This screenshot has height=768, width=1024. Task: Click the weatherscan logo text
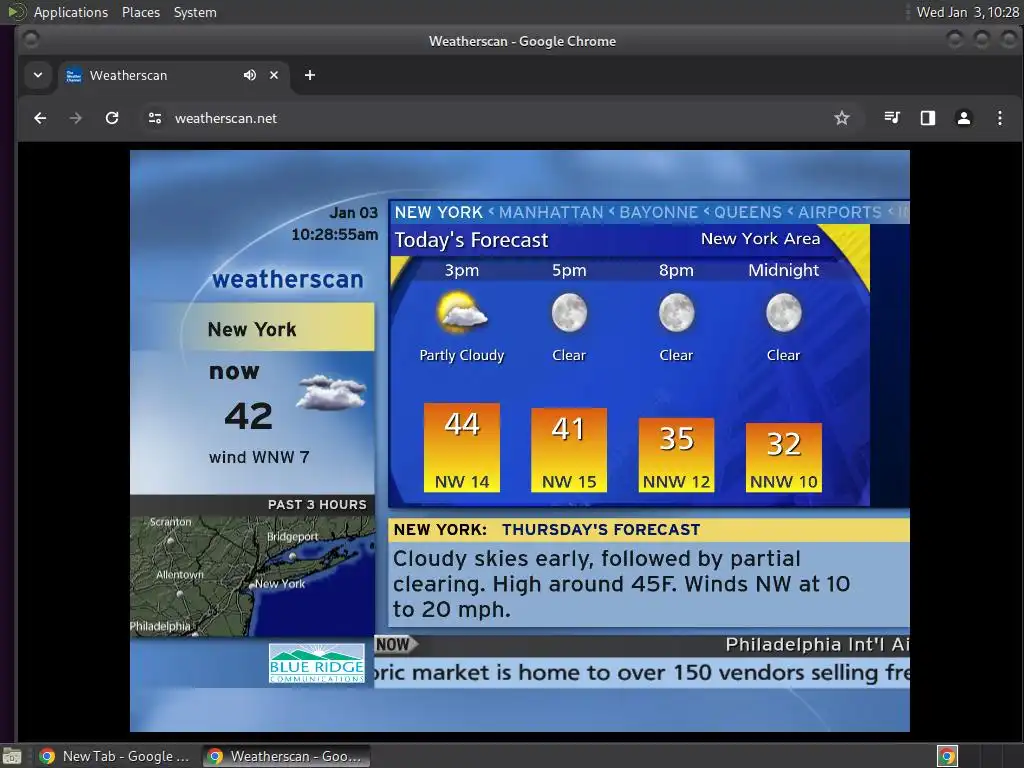coord(288,280)
